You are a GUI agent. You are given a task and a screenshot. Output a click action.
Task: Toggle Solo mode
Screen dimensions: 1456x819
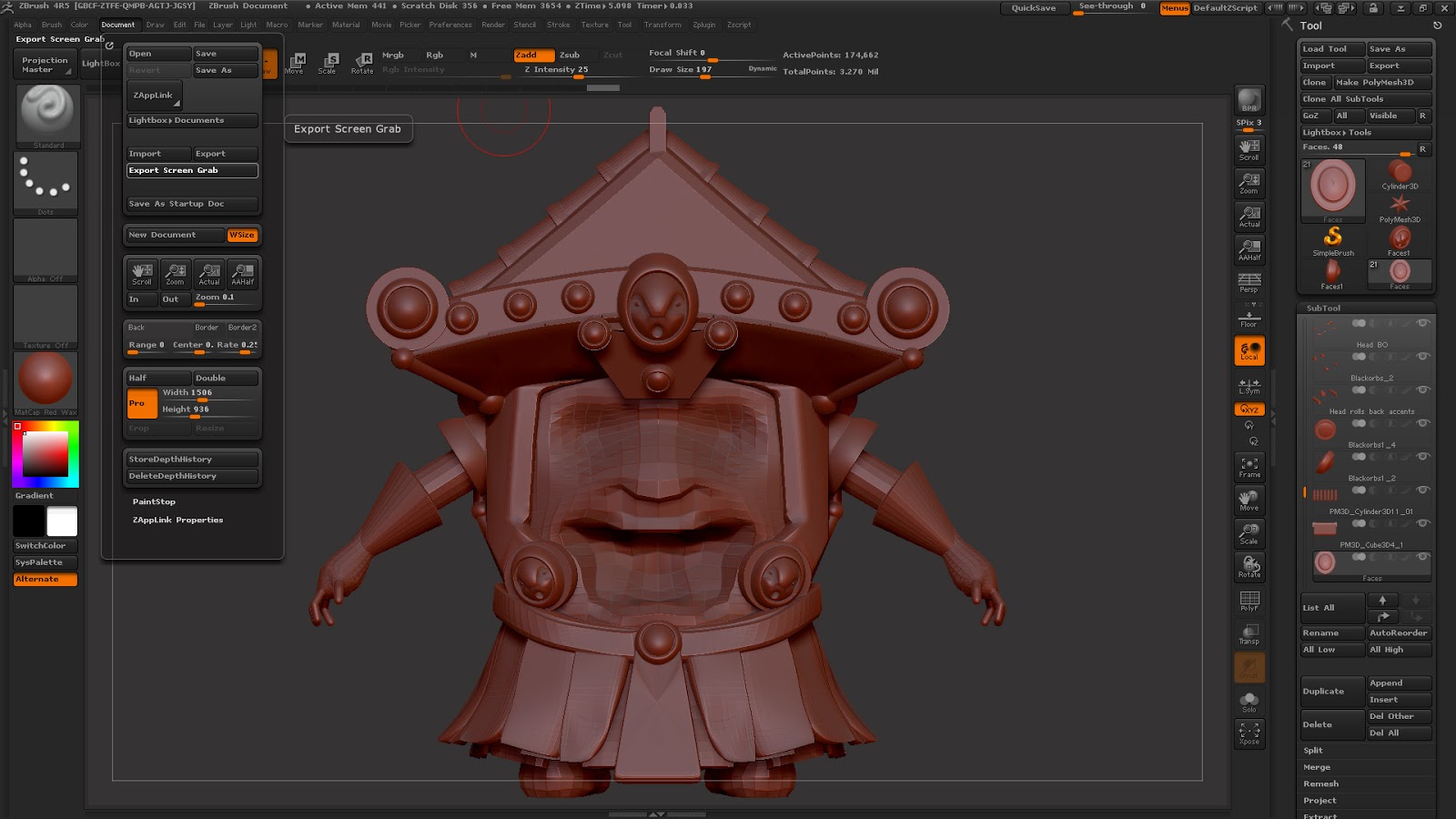coord(1249,701)
